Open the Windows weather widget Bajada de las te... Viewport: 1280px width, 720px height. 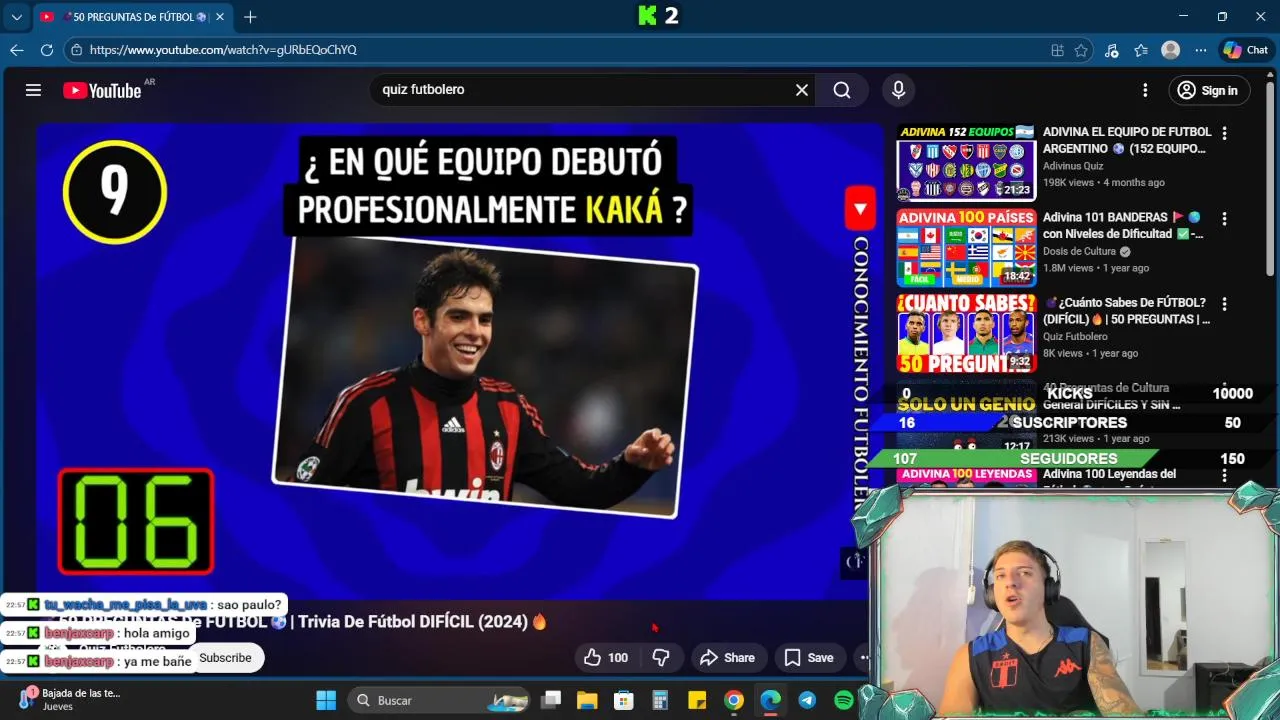coord(70,699)
